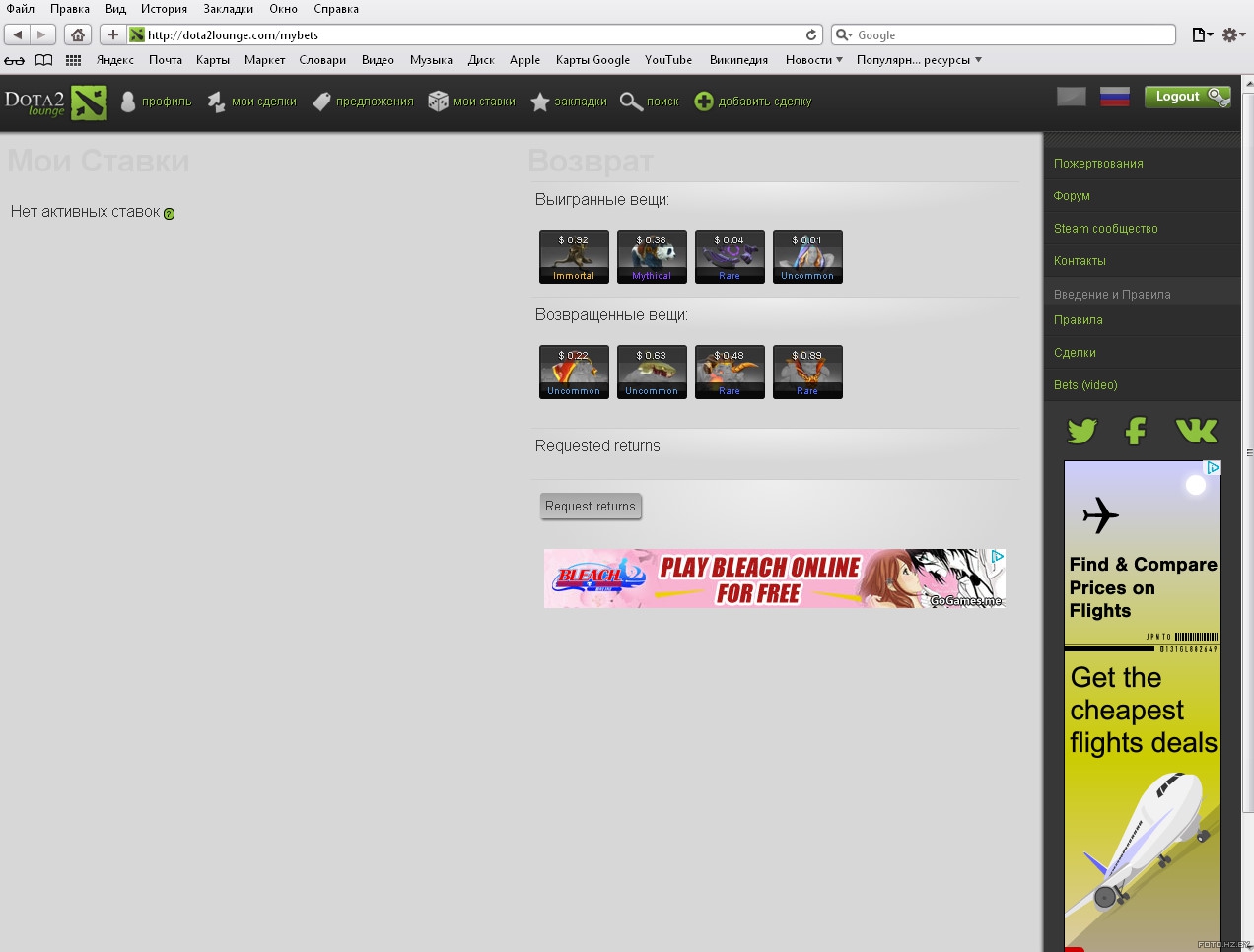This screenshot has width=1254, height=952.
Task: Select the greyed-out flag beside Russian flag
Action: pyautogui.click(x=1072, y=97)
